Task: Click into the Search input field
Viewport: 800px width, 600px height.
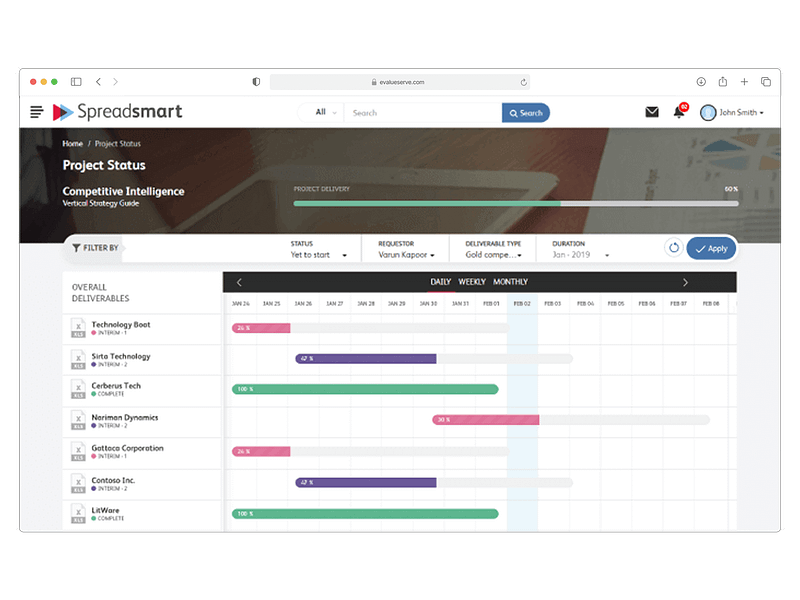Action: 422,113
